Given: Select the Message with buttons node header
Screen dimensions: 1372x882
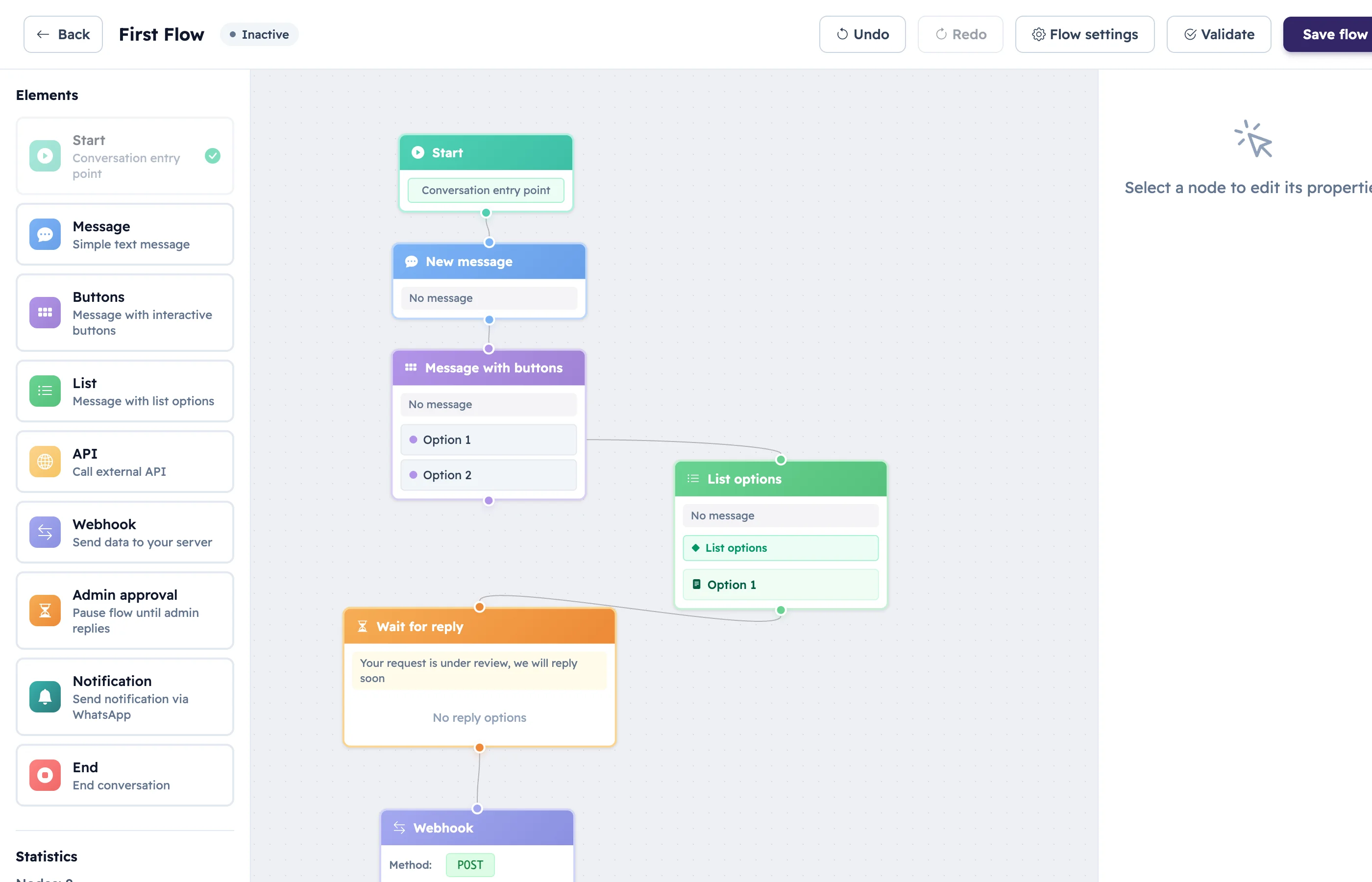Looking at the screenshot, I should 489,367.
